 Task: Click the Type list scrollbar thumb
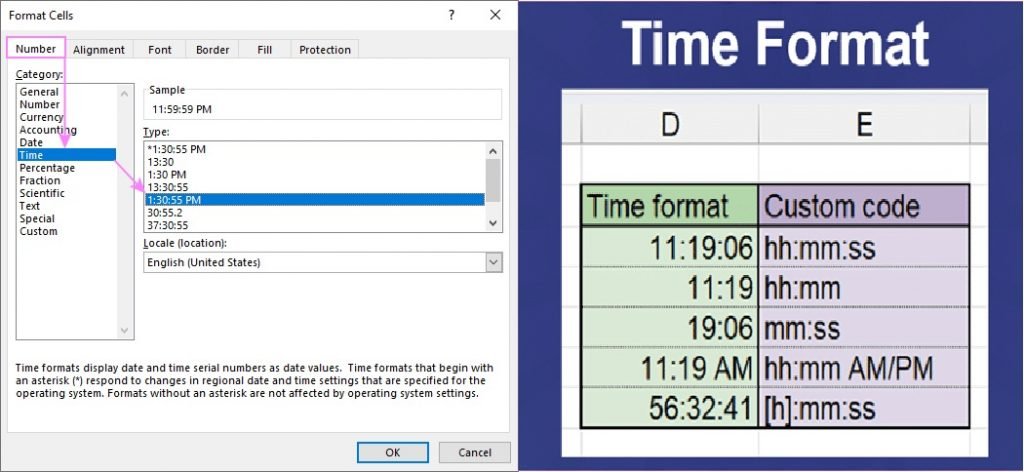(x=493, y=180)
